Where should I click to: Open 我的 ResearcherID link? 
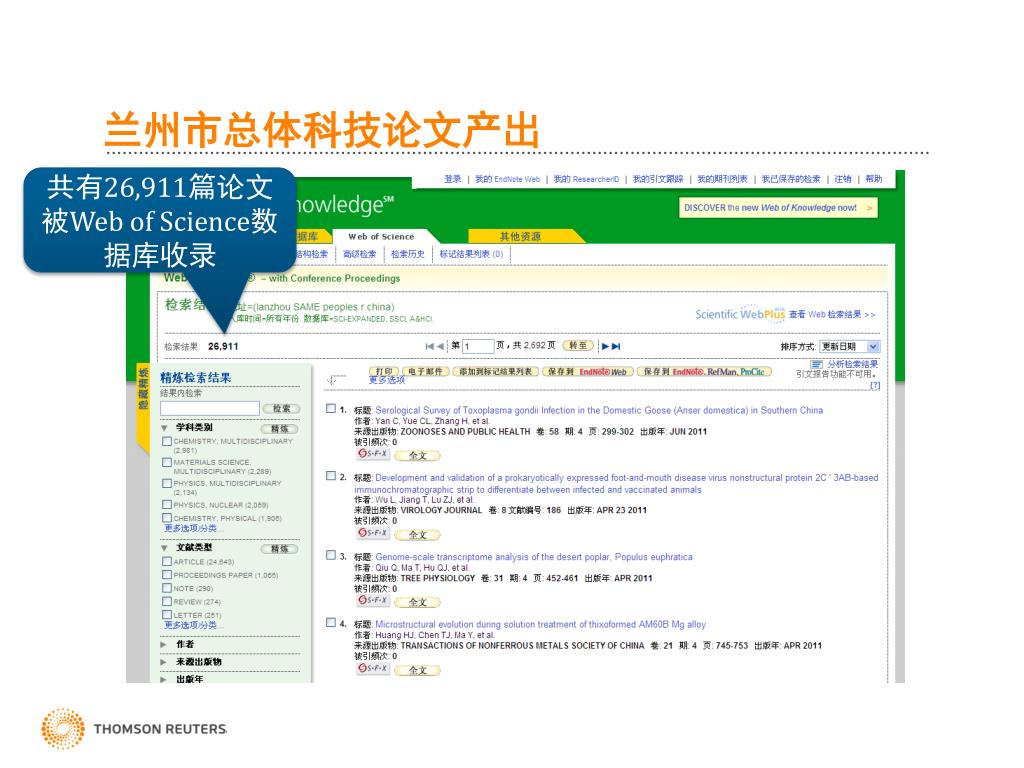[586, 179]
